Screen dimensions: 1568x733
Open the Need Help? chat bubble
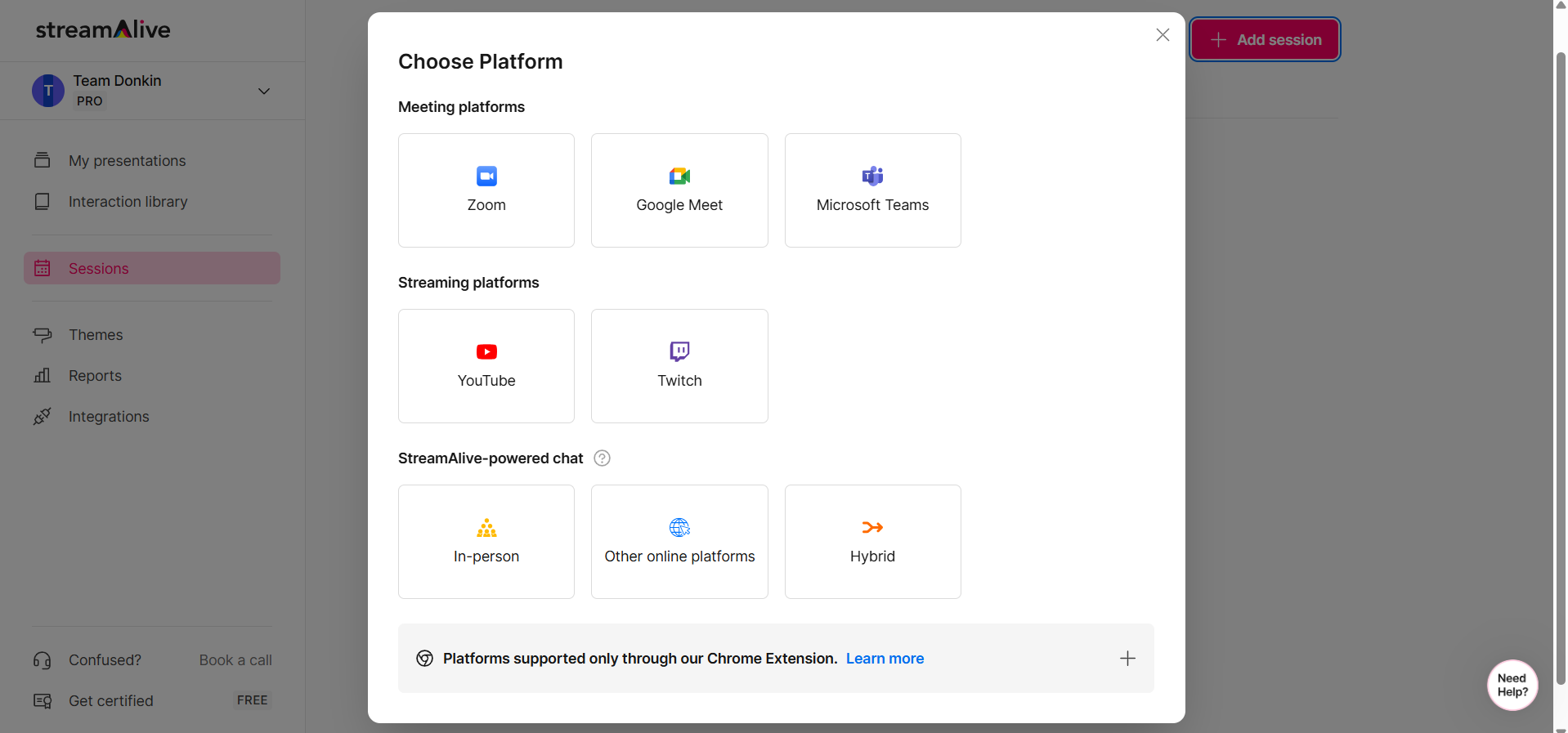pos(1512,685)
